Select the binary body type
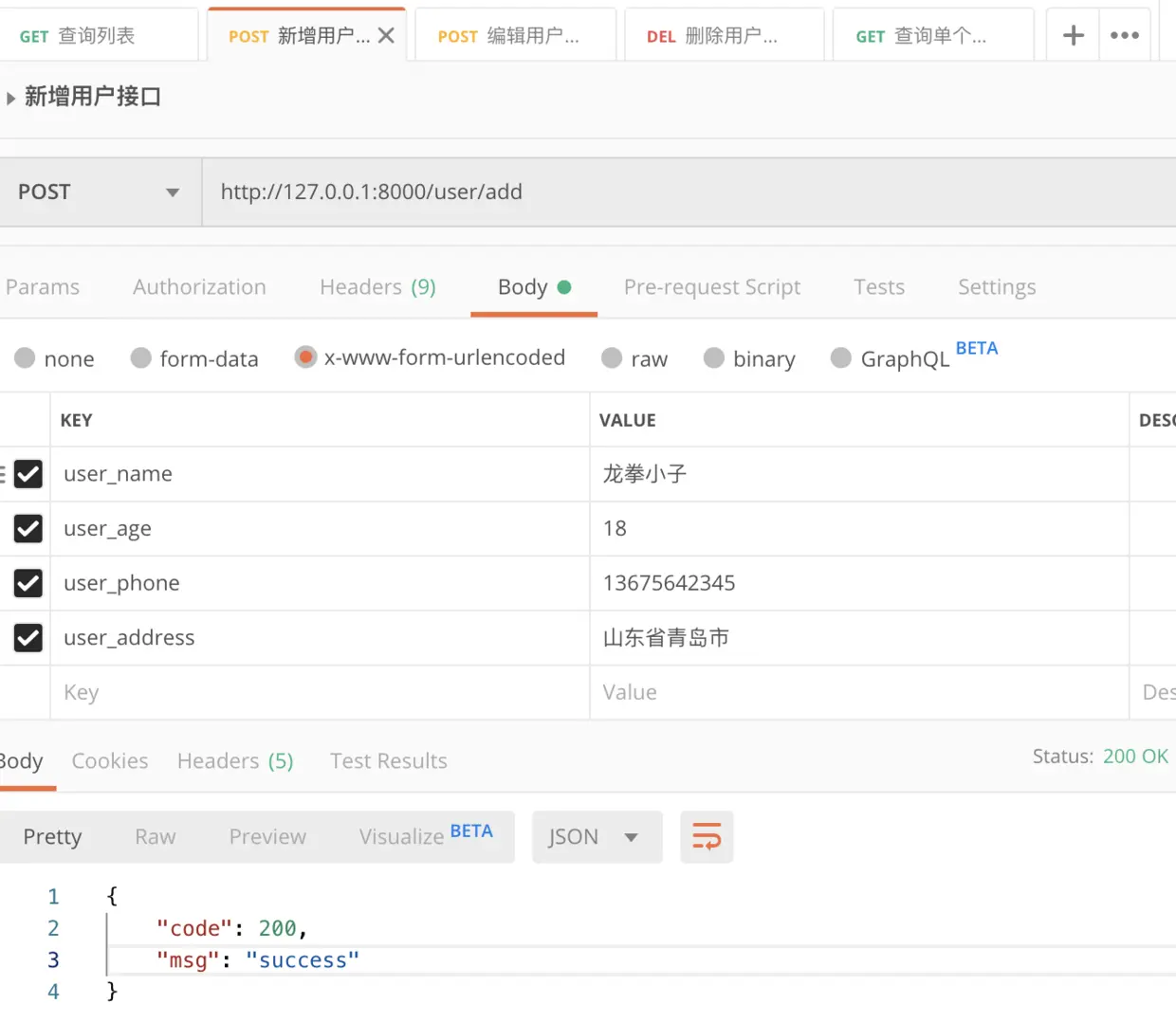The height and width of the screenshot is (1022, 1176). (x=713, y=357)
